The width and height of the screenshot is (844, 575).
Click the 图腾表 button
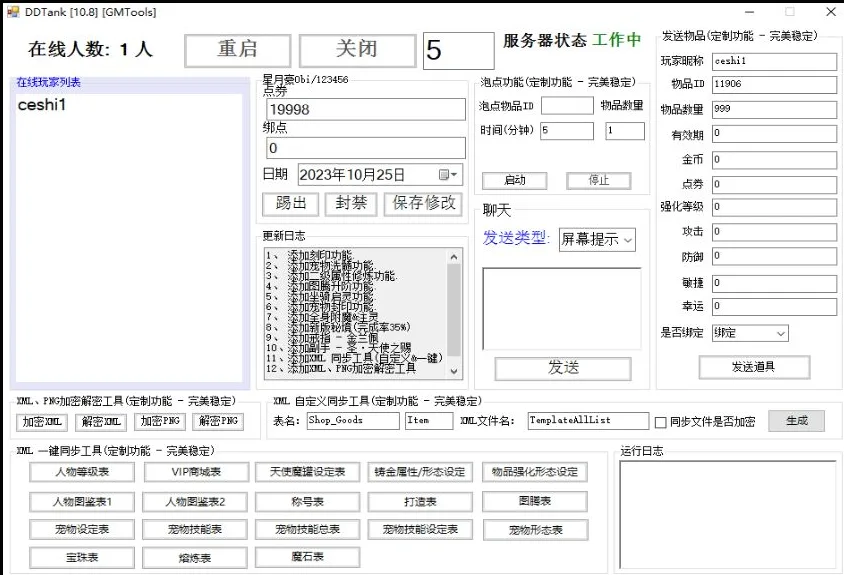tap(534, 501)
